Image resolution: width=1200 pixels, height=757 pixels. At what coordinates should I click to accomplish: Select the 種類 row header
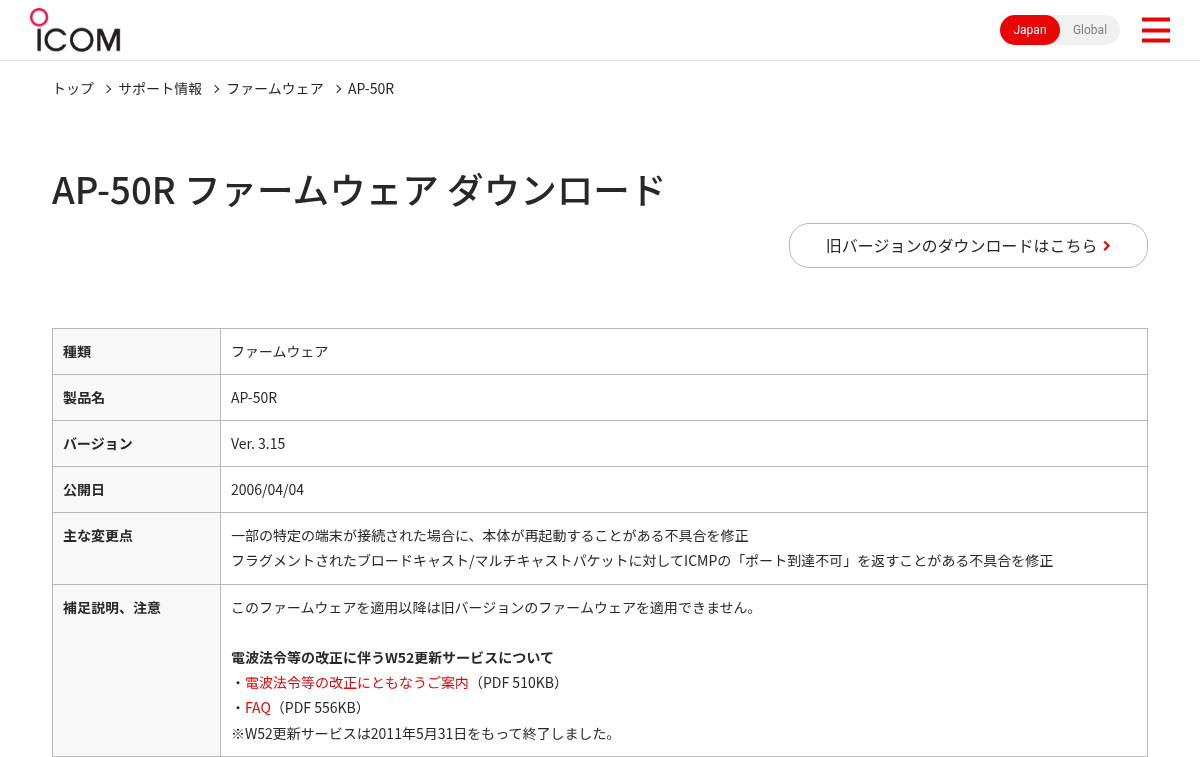coord(136,351)
